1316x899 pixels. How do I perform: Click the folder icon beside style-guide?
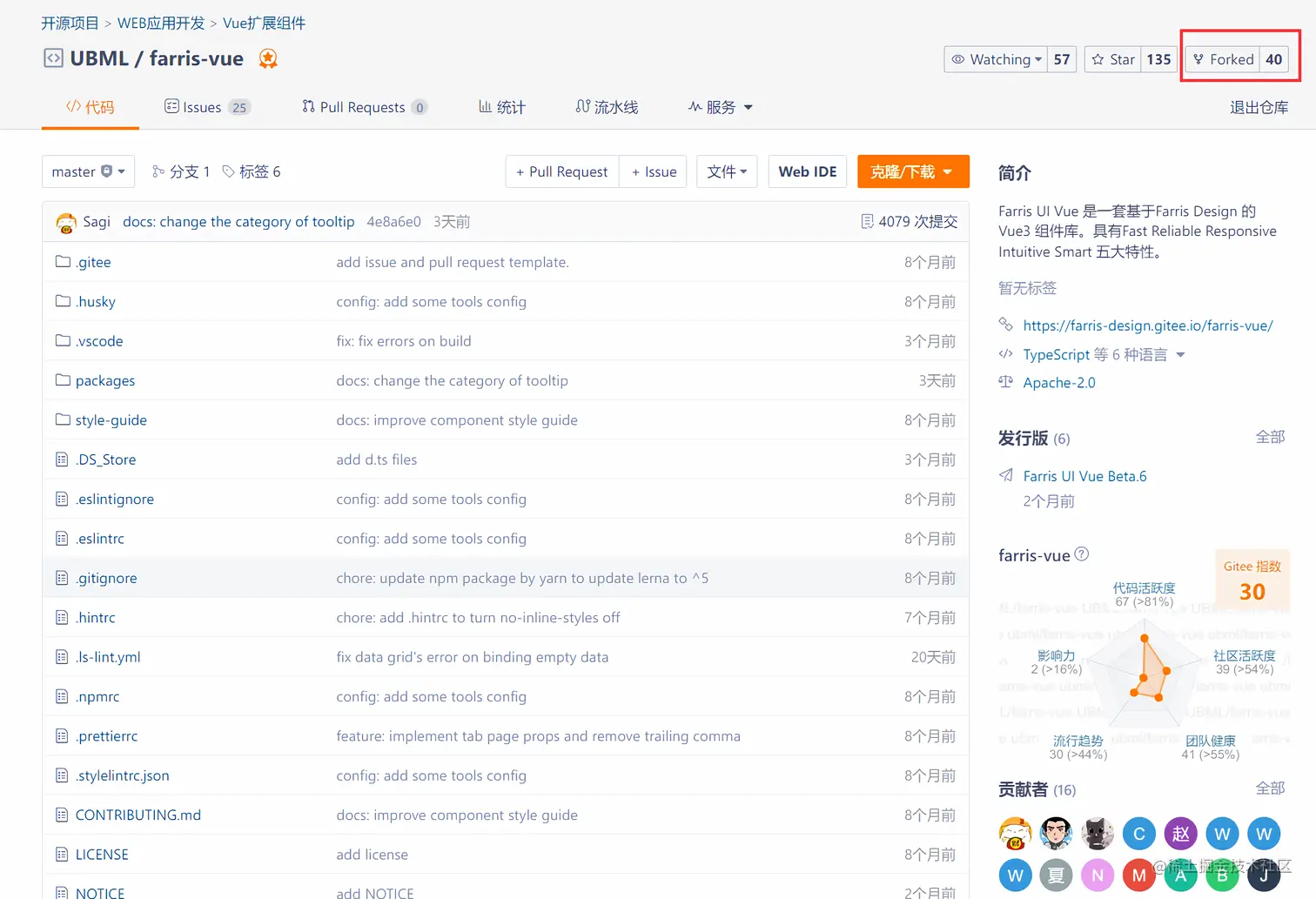coord(63,419)
